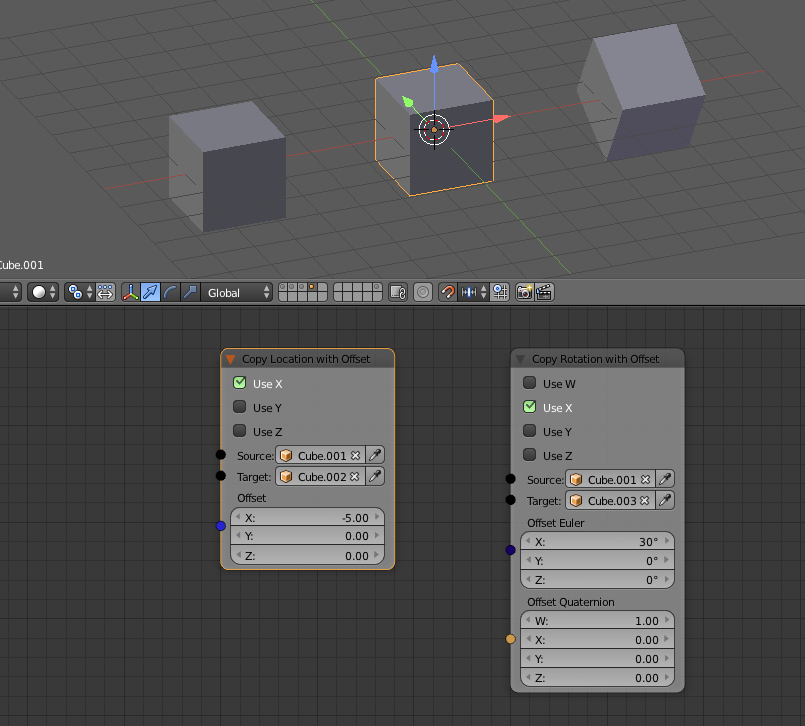This screenshot has height=726, width=805.
Task: Select the rotate manipulator arc icon
Action: tap(170, 293)
